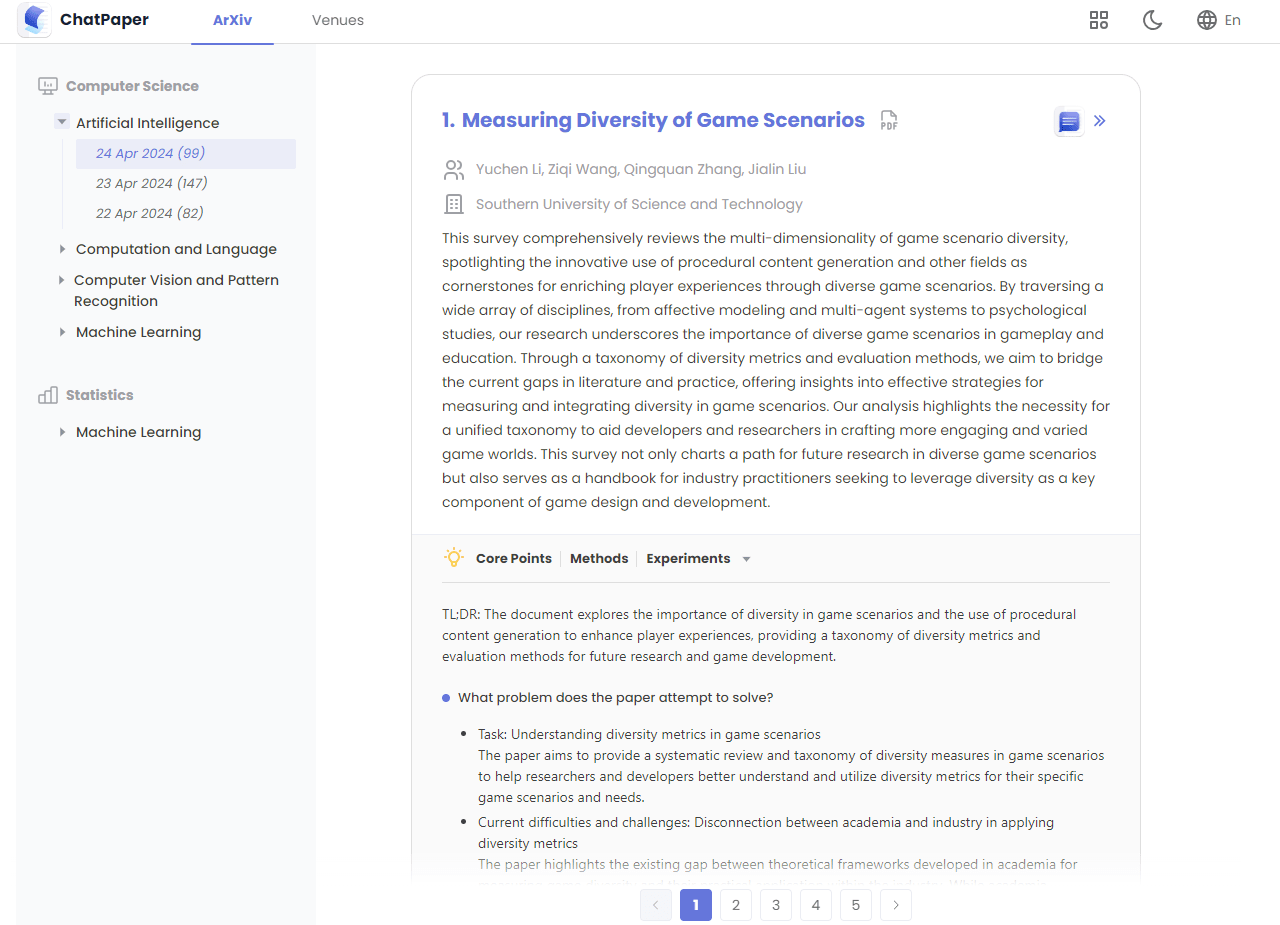Select the Core Points tab
This screenshot has width=1280, height=925.
[514, 559]
